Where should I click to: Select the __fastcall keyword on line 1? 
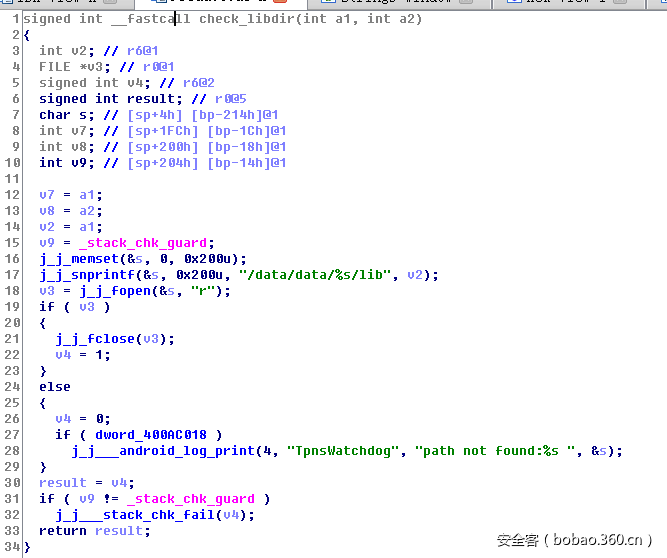pyautogui.click(x=151, y=19)
